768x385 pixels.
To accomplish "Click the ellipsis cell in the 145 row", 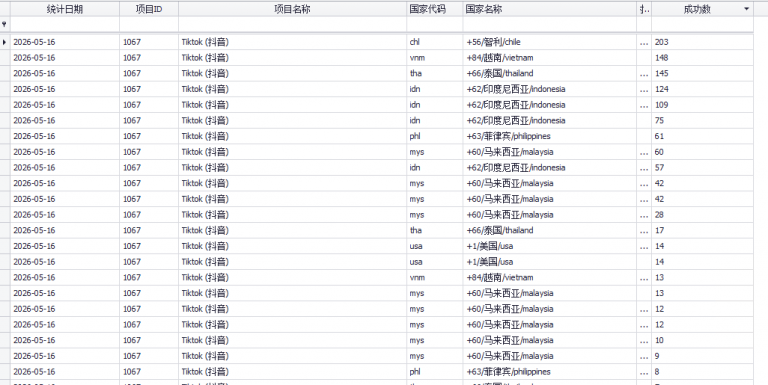I will (x=644, y=73).
